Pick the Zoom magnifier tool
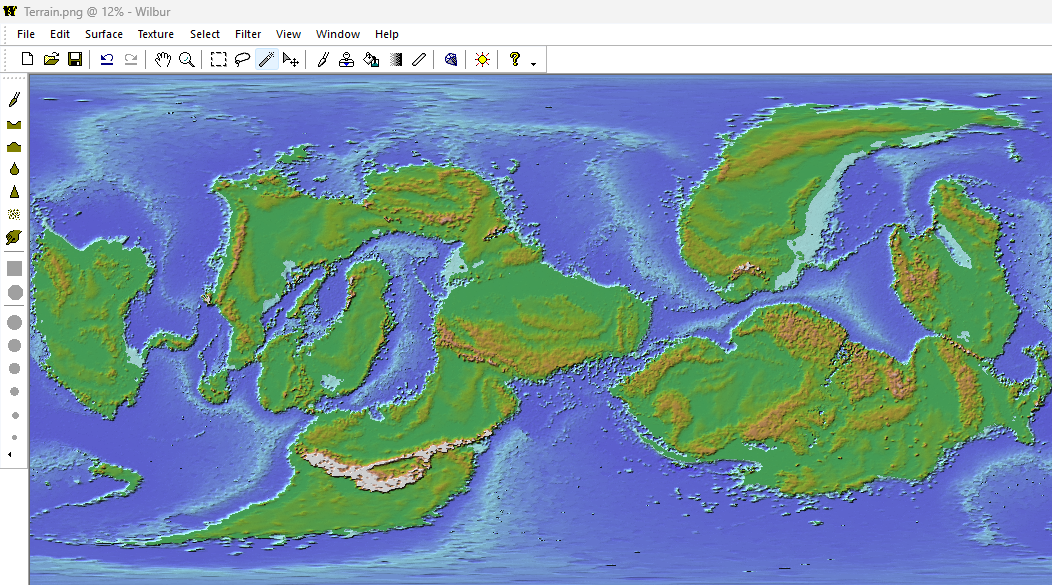 [186, 60]
